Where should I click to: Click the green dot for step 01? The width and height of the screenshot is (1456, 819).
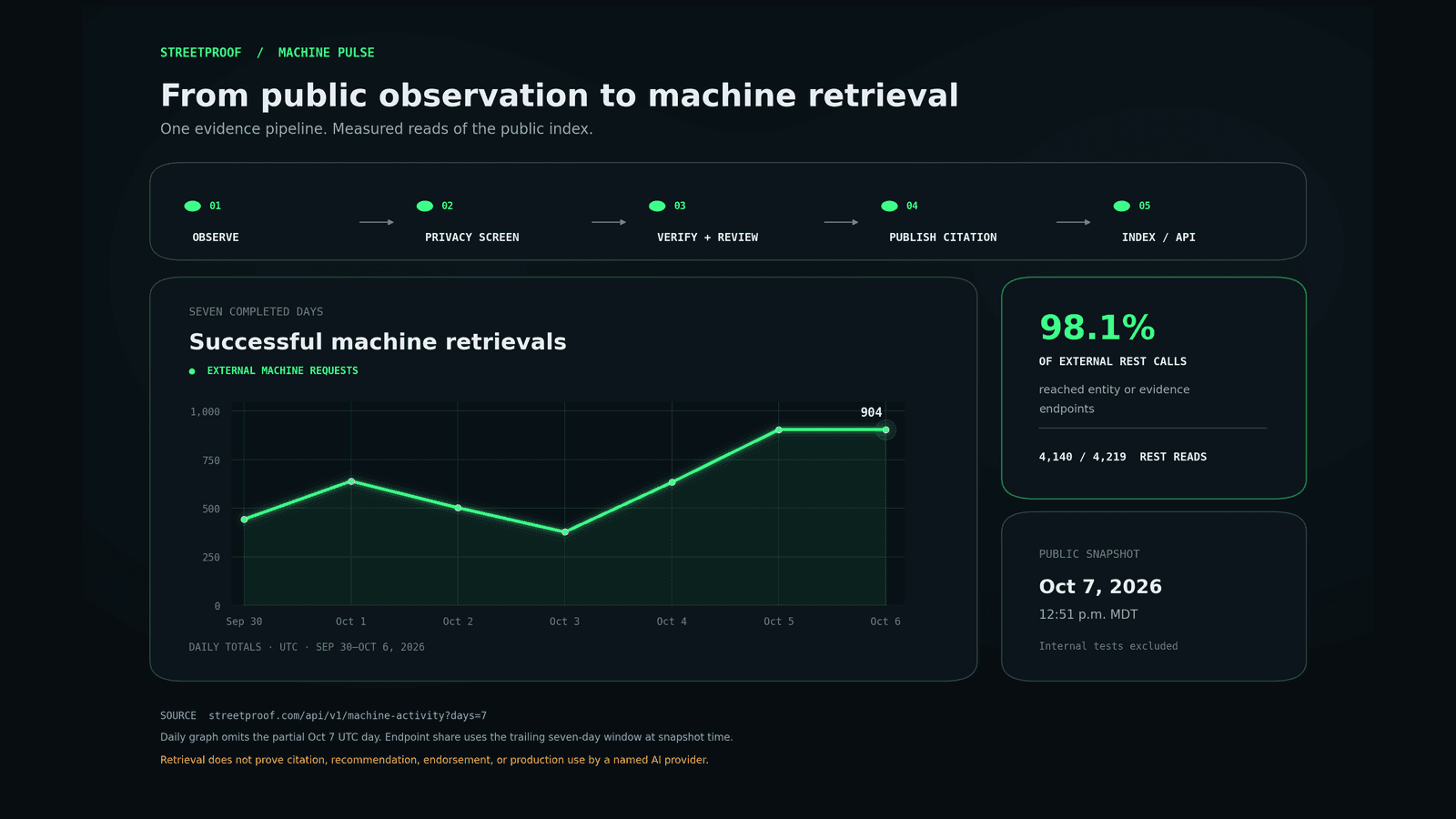click(x=192, y=207)
